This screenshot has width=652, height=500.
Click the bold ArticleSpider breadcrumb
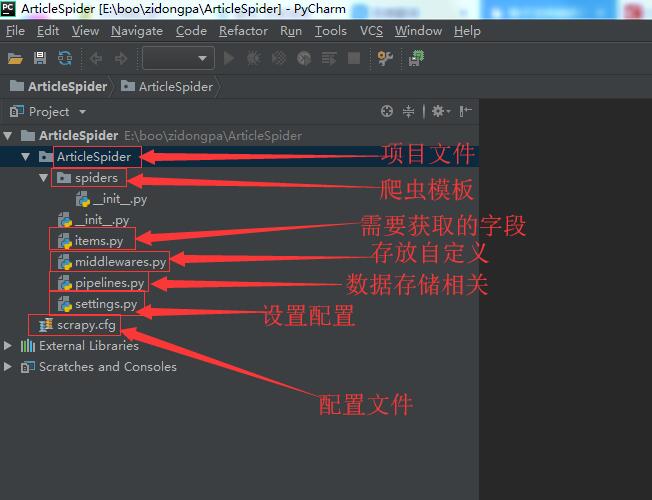[x=59, y=87]
